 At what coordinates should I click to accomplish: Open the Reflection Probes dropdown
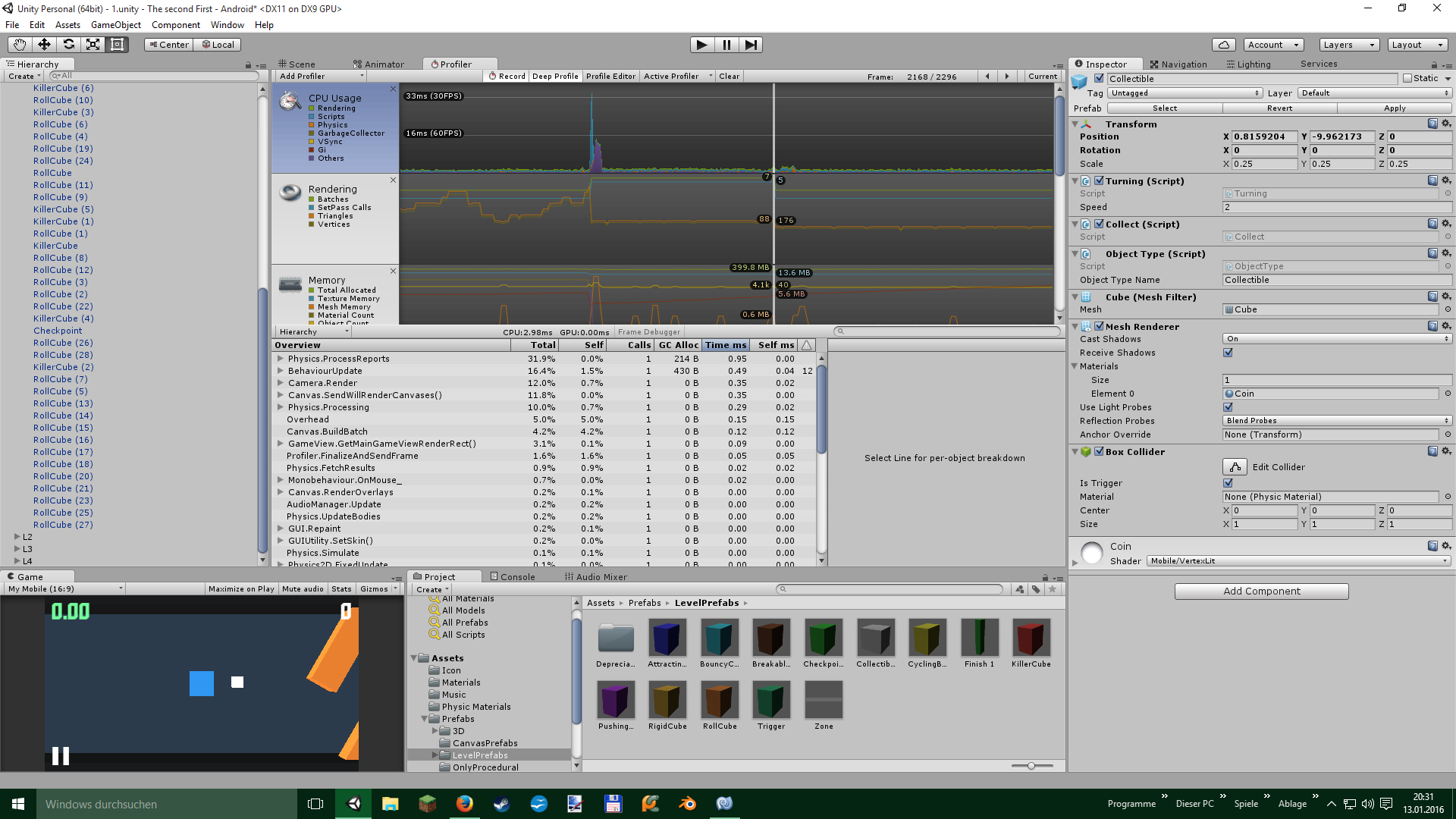tap(1337, 421)
